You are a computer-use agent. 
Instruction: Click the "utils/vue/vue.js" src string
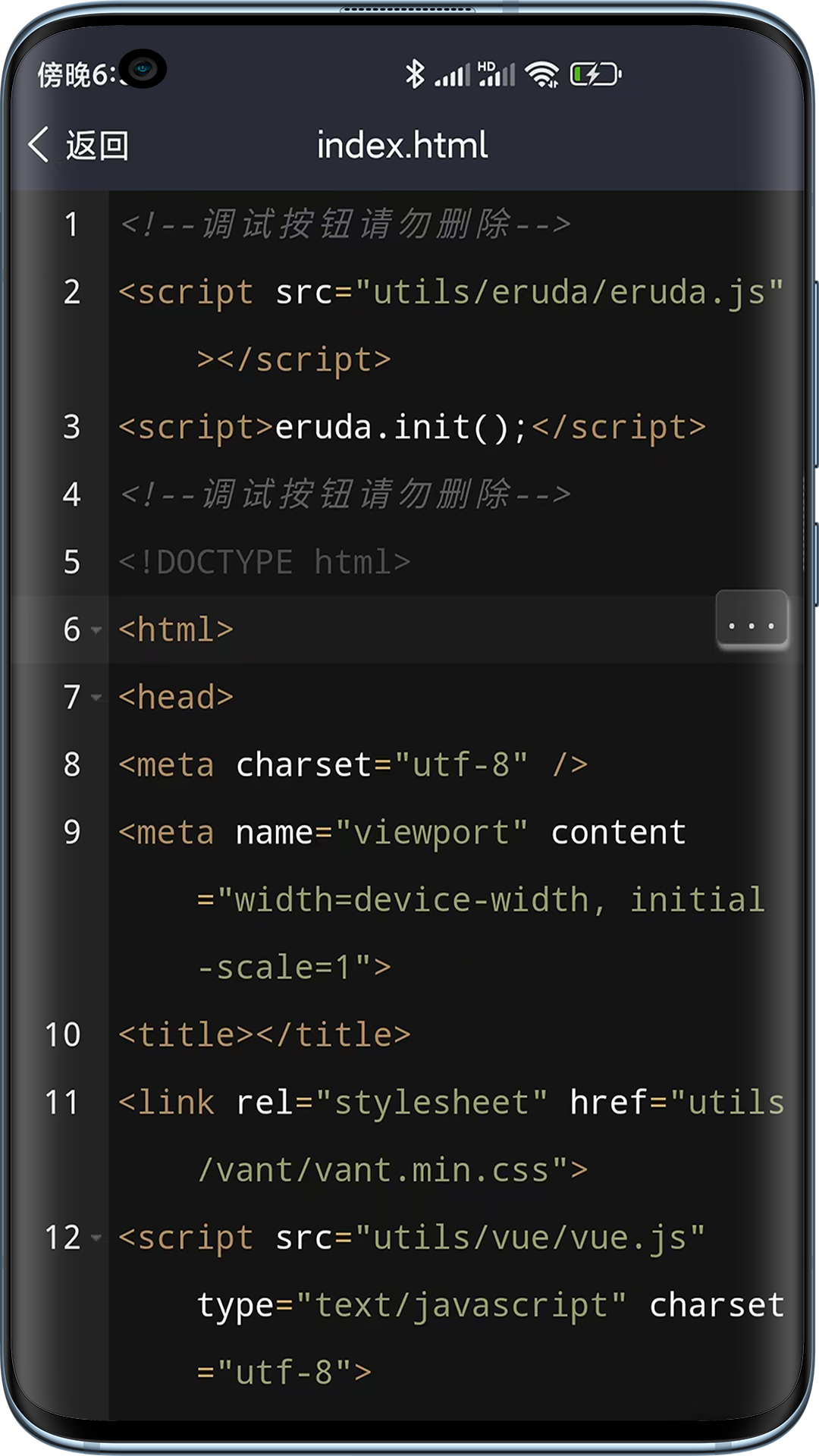529,1238
